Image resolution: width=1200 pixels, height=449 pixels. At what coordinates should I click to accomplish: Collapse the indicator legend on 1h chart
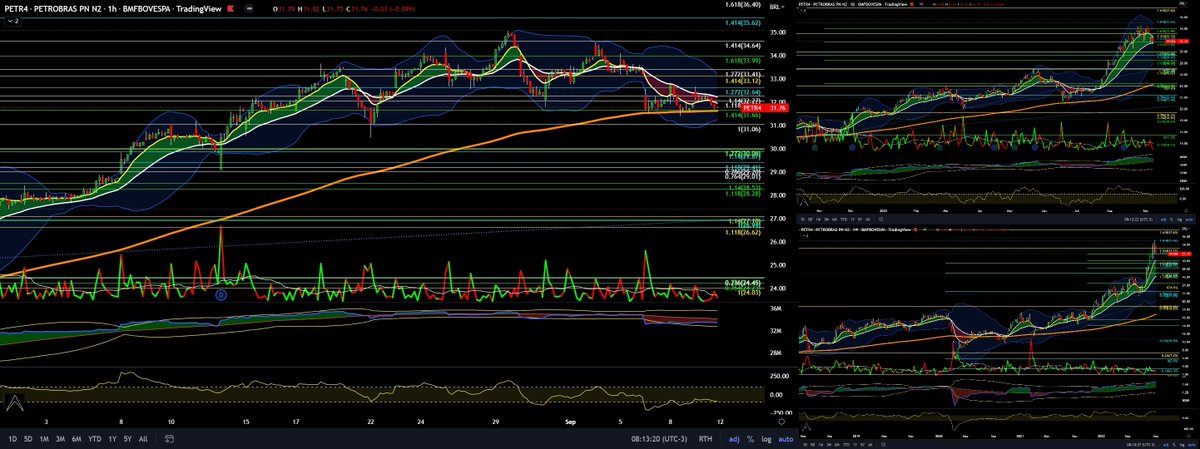click(x=11, y=19)
